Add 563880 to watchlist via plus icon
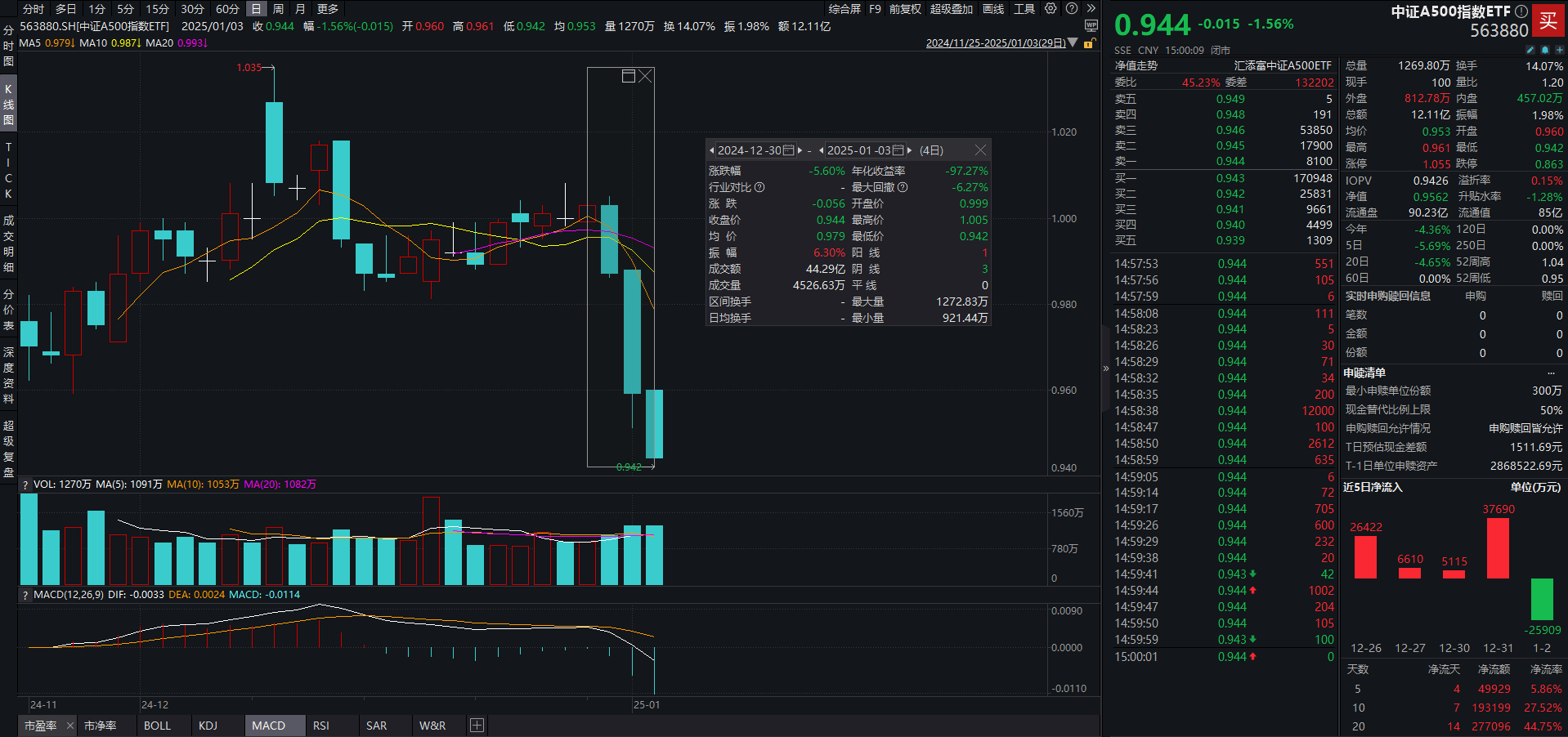This screenshot has height=737, width=1568. click(1560, 50)
